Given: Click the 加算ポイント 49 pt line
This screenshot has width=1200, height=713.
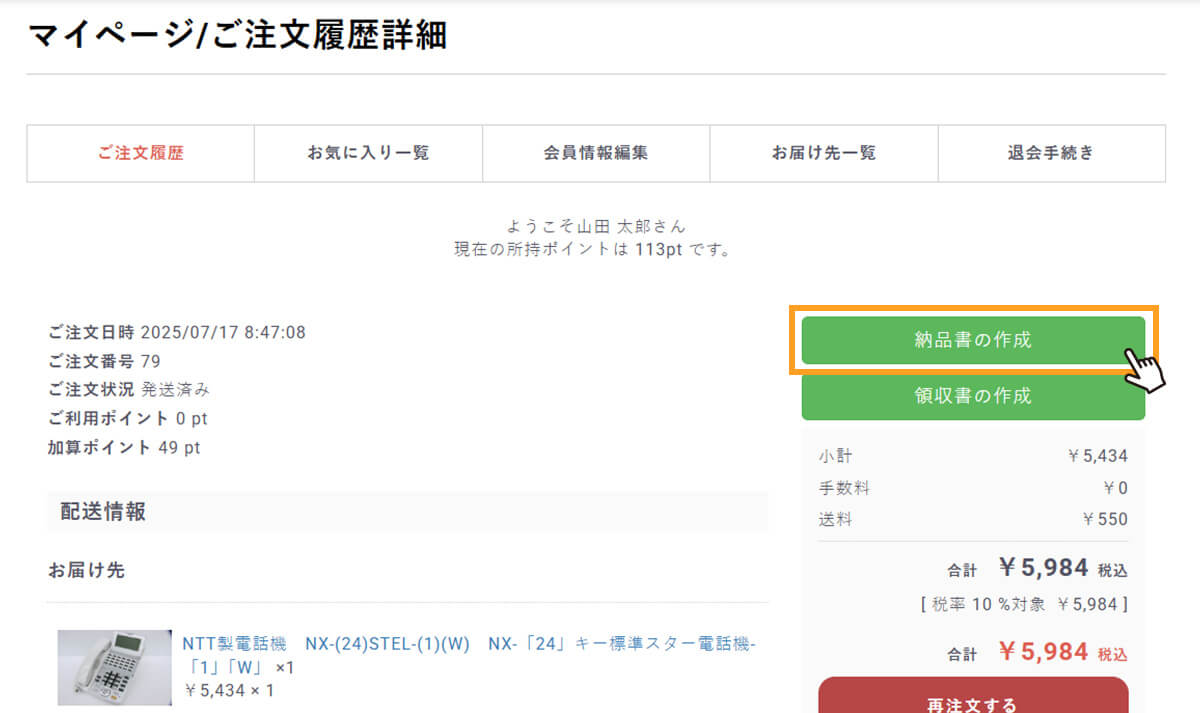Looking at the screenshot, I should pyautogui.click(x=124, y=448).
